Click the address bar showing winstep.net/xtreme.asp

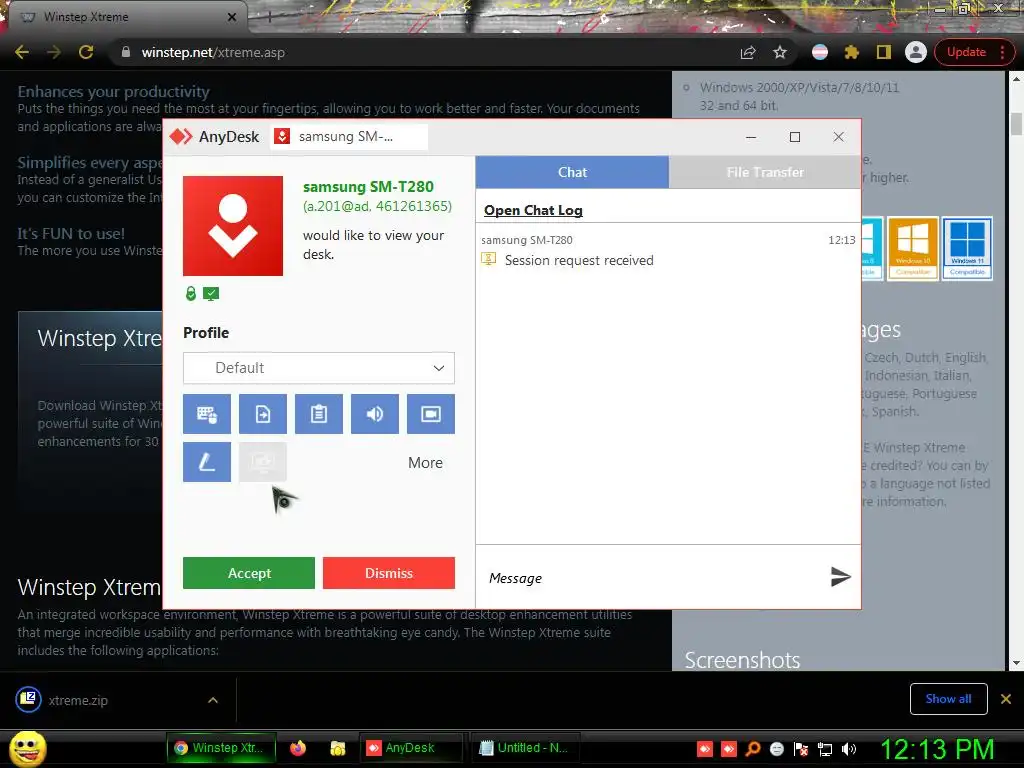[x=418, y=52]
